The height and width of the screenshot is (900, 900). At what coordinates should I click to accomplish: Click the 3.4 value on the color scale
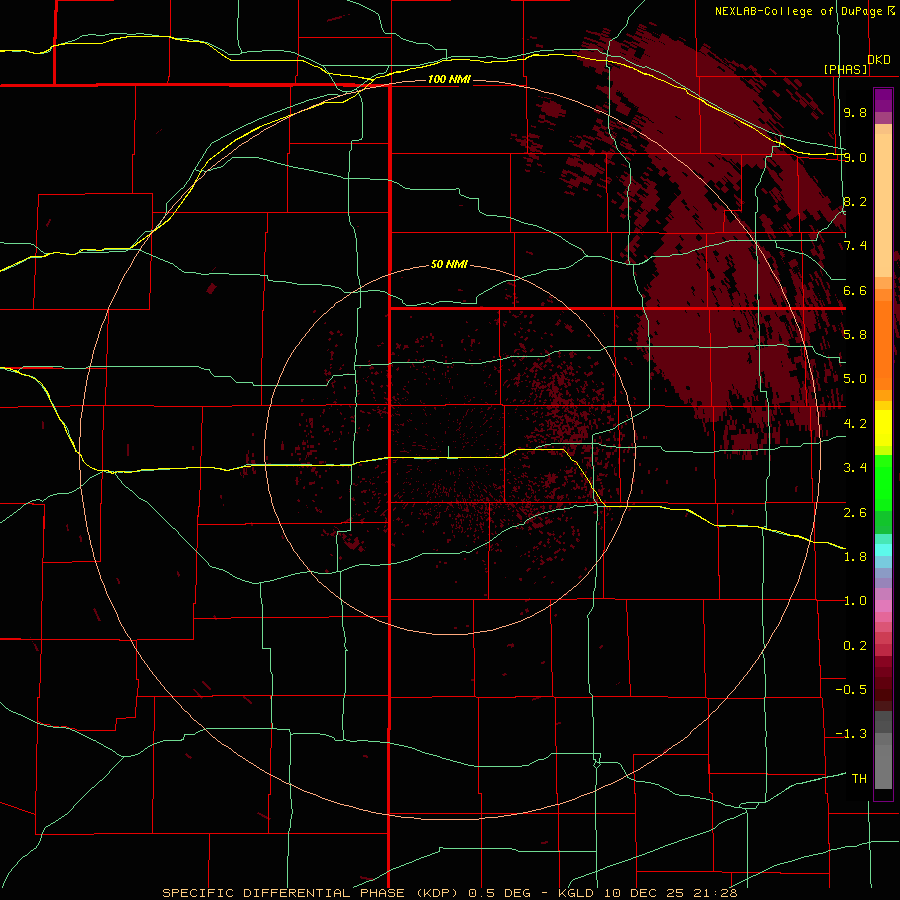[855, 468]
